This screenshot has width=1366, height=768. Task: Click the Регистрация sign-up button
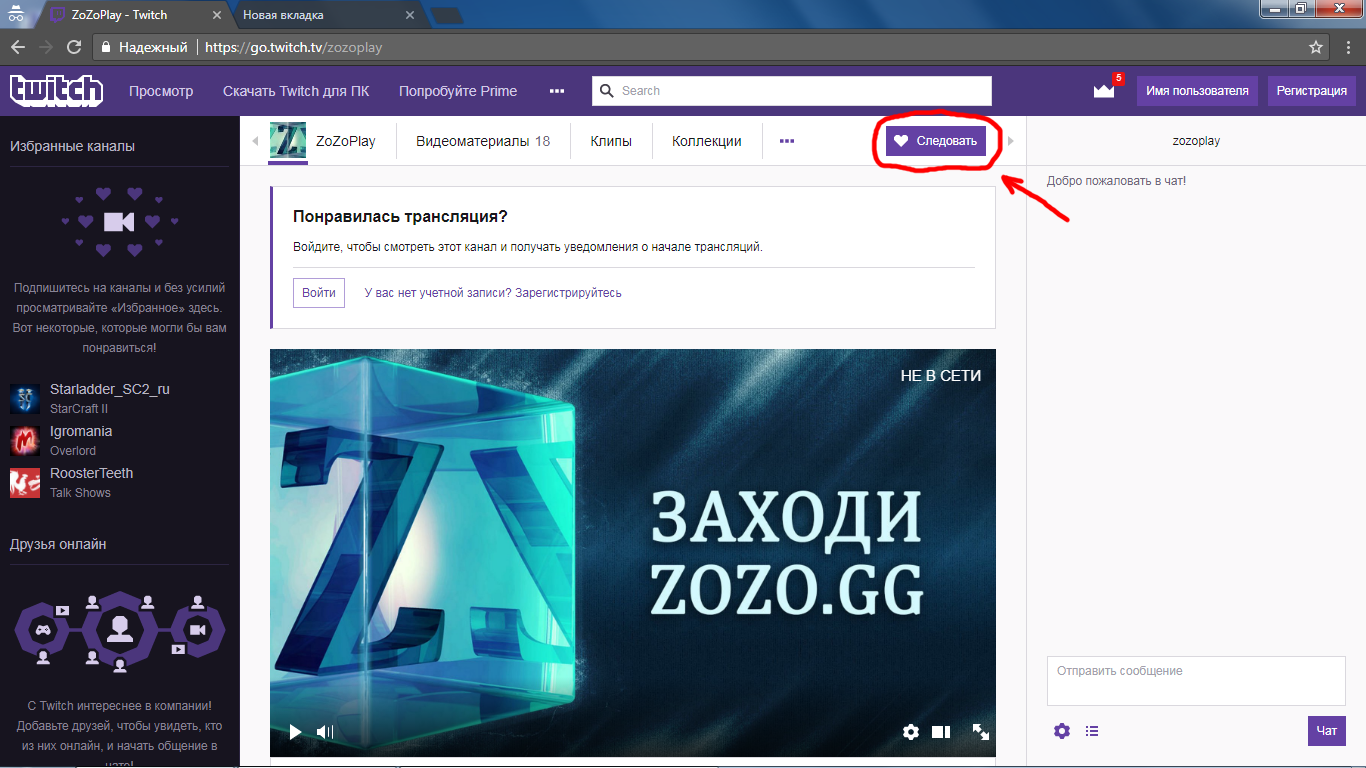pyautogui.click(x=1312, y=91)
